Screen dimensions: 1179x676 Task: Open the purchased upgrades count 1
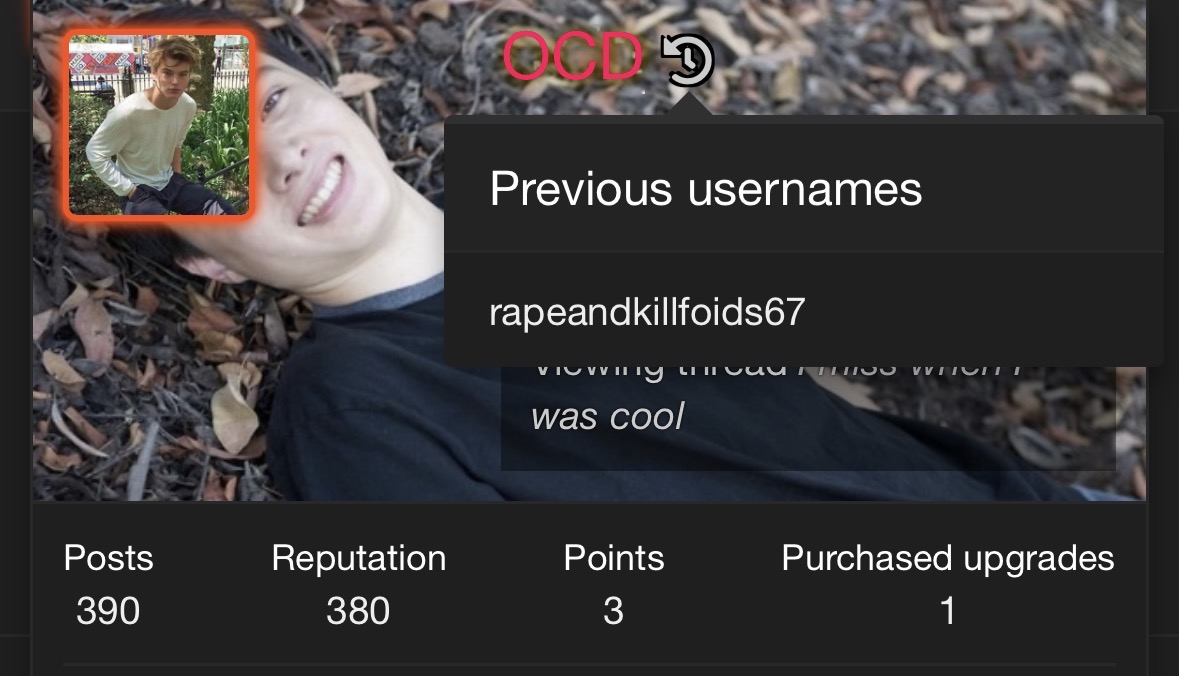pos(948,611)
